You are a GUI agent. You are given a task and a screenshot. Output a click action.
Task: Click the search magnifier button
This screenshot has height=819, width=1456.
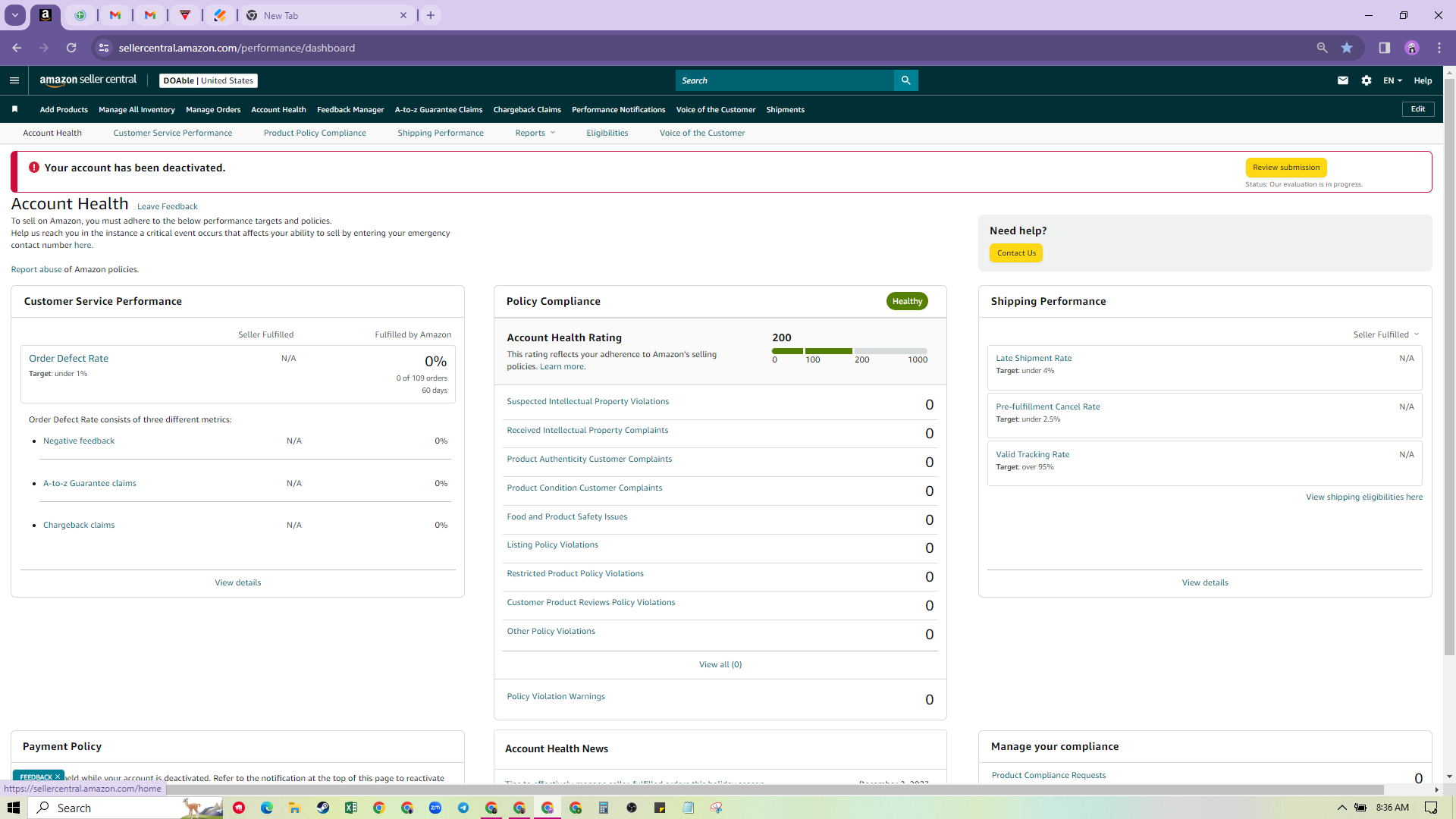(x=905, y=80)
